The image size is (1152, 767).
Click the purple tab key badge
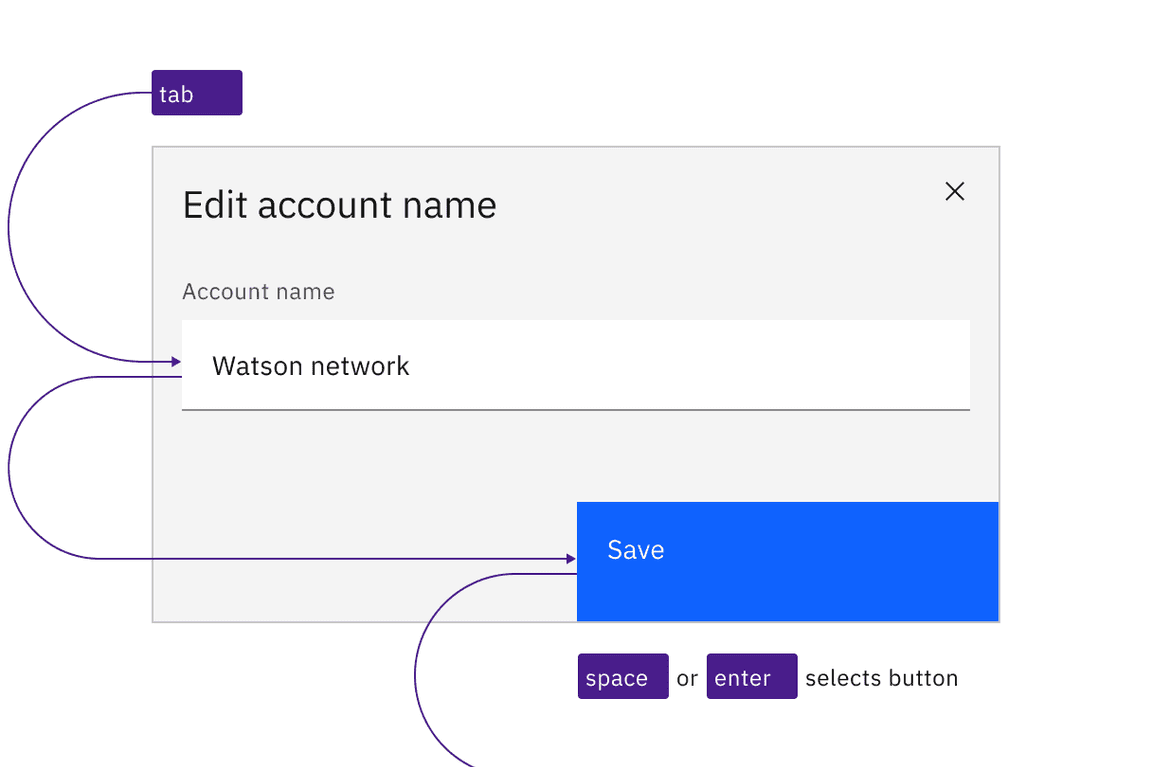tap(196, 93)
